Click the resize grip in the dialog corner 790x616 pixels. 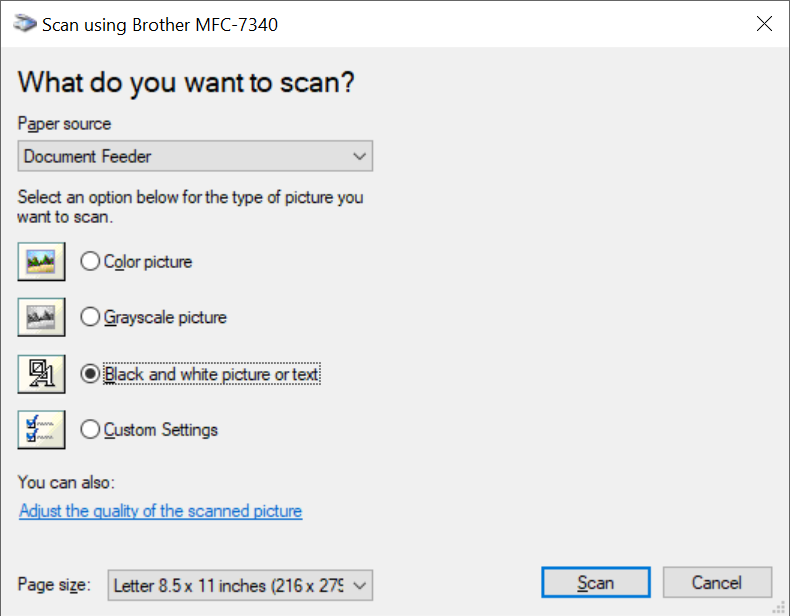click(x=779, y=606)
